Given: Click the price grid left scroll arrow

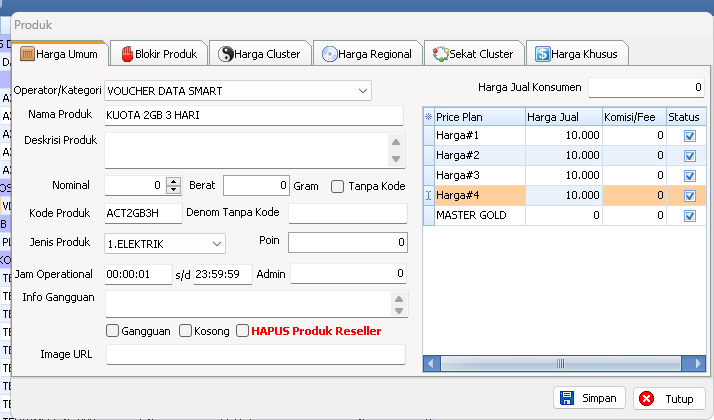Looking at the screenshot, I should pyautogui.click(x=432, y=364).
